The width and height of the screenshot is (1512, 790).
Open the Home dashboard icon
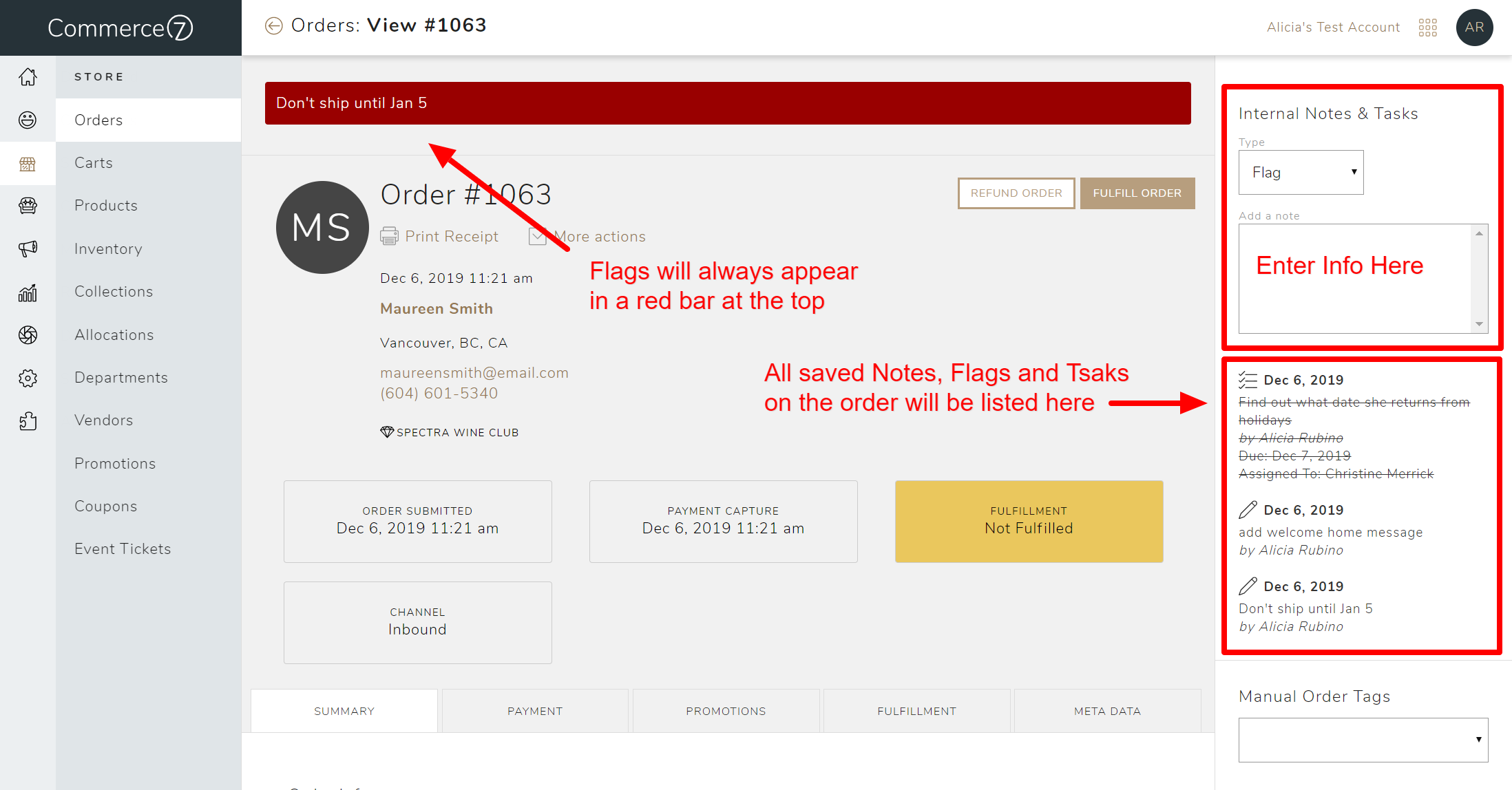[28, 77]
